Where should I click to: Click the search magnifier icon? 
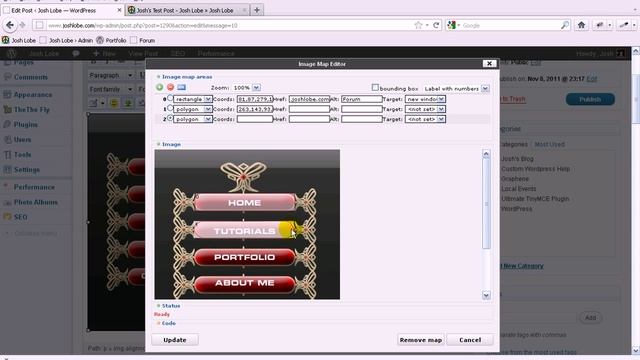(x=564, y=25)
